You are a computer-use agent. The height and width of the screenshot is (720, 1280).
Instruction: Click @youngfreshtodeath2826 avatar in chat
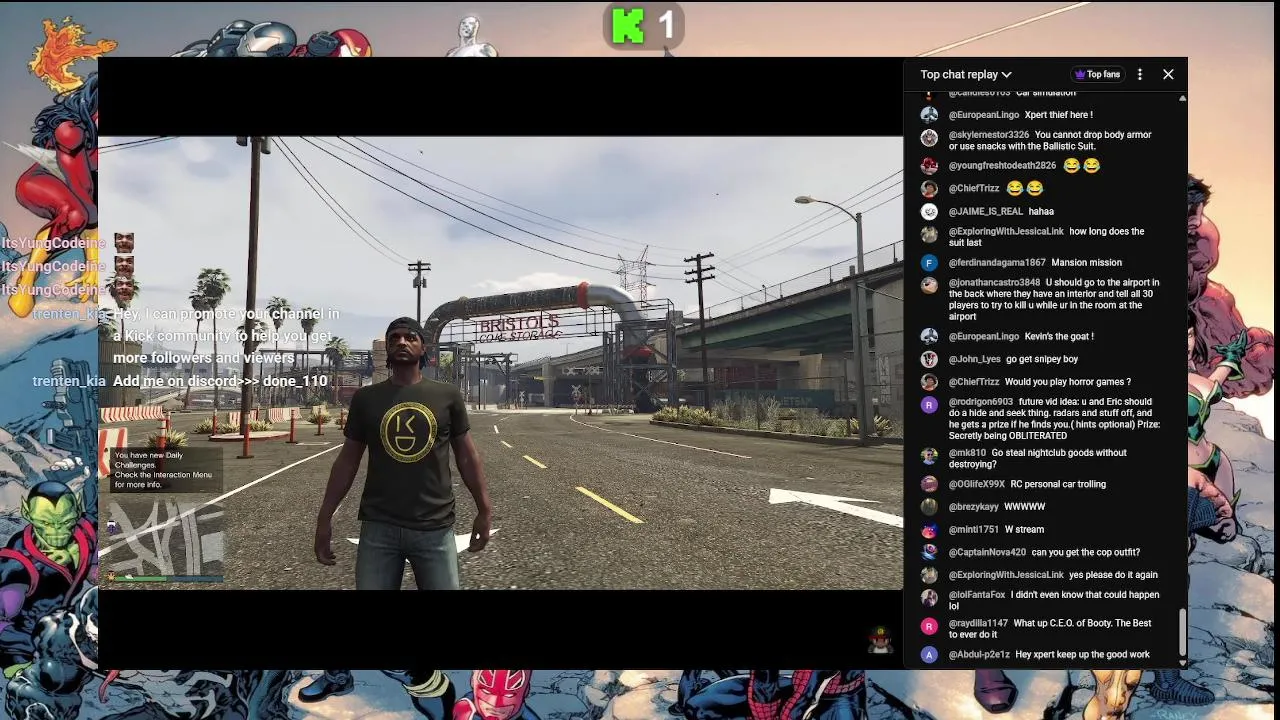click(x=929, y=166)
